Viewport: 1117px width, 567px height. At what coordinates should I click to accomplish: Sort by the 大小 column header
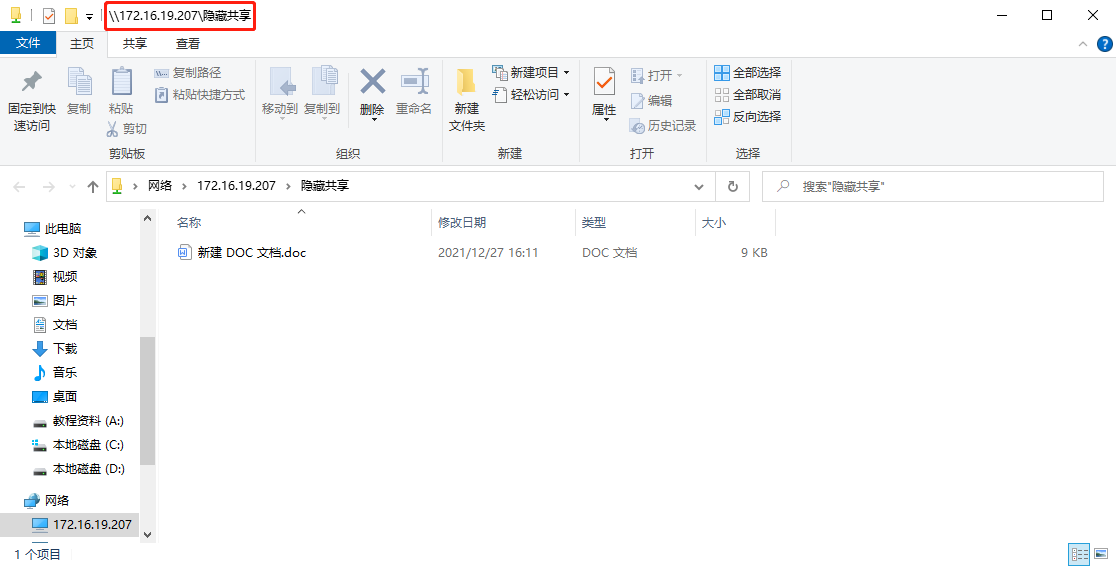(x=714, y=223)
